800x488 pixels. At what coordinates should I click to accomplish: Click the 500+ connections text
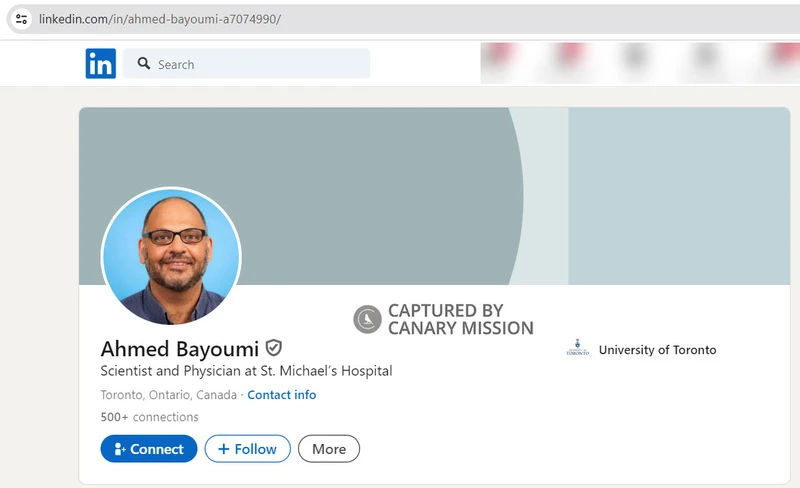[149, 417]
